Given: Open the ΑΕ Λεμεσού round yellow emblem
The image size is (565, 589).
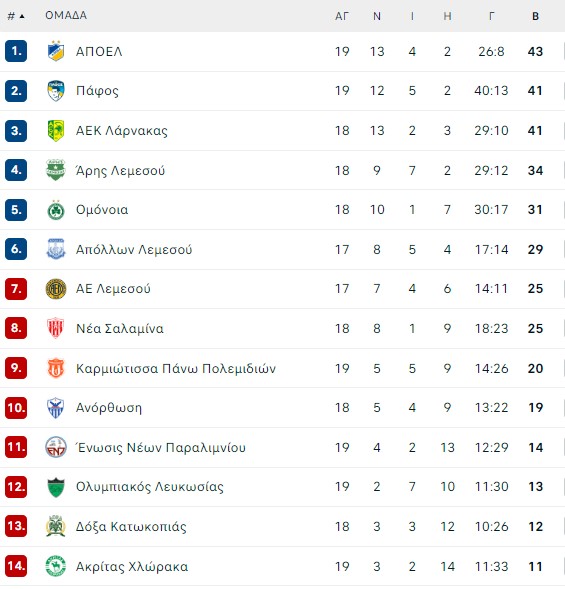Looking at the screenshot, I should pyautogui.click(x=56, y=289).
